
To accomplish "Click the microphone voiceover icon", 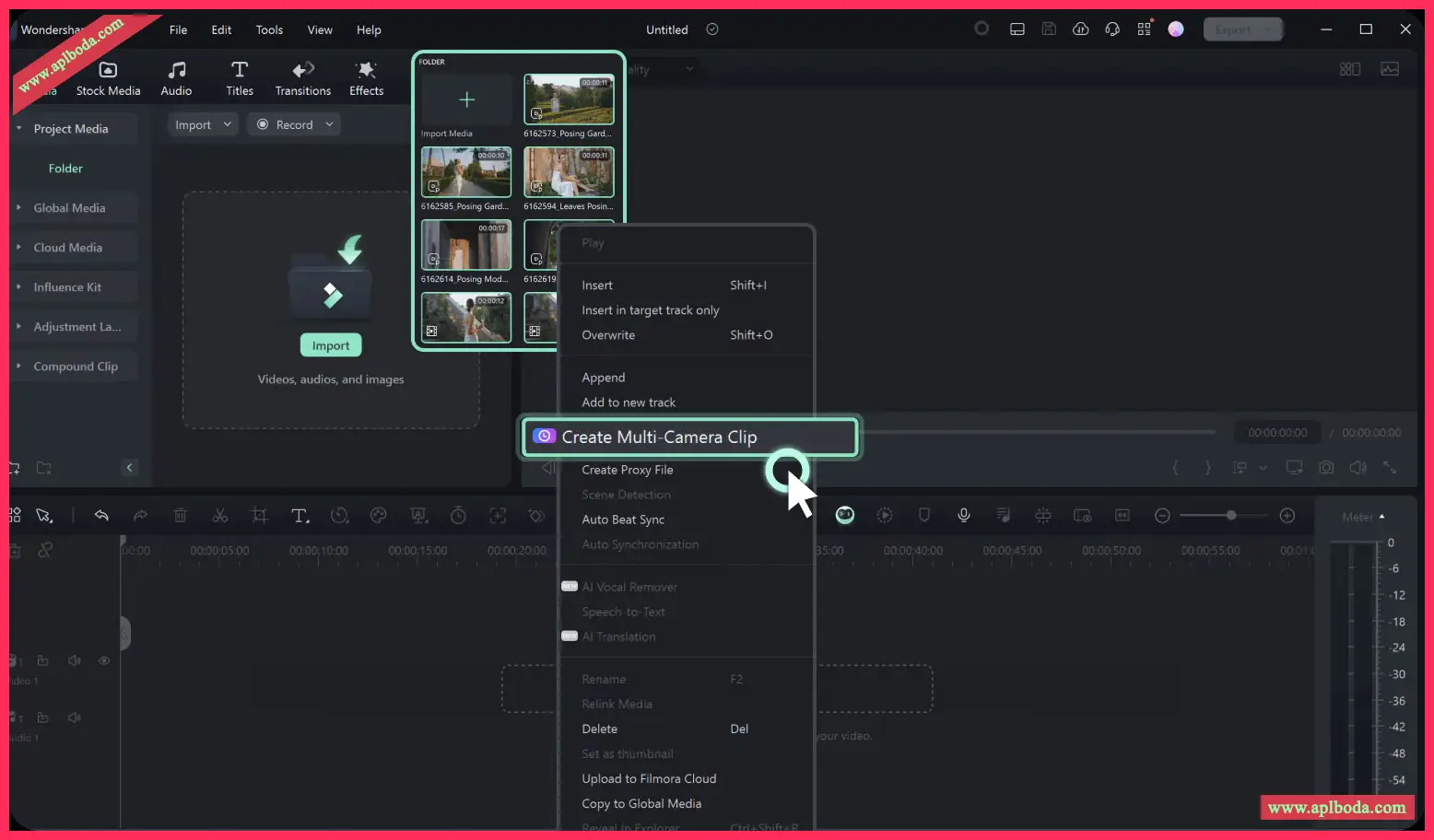I will point(963,516).
